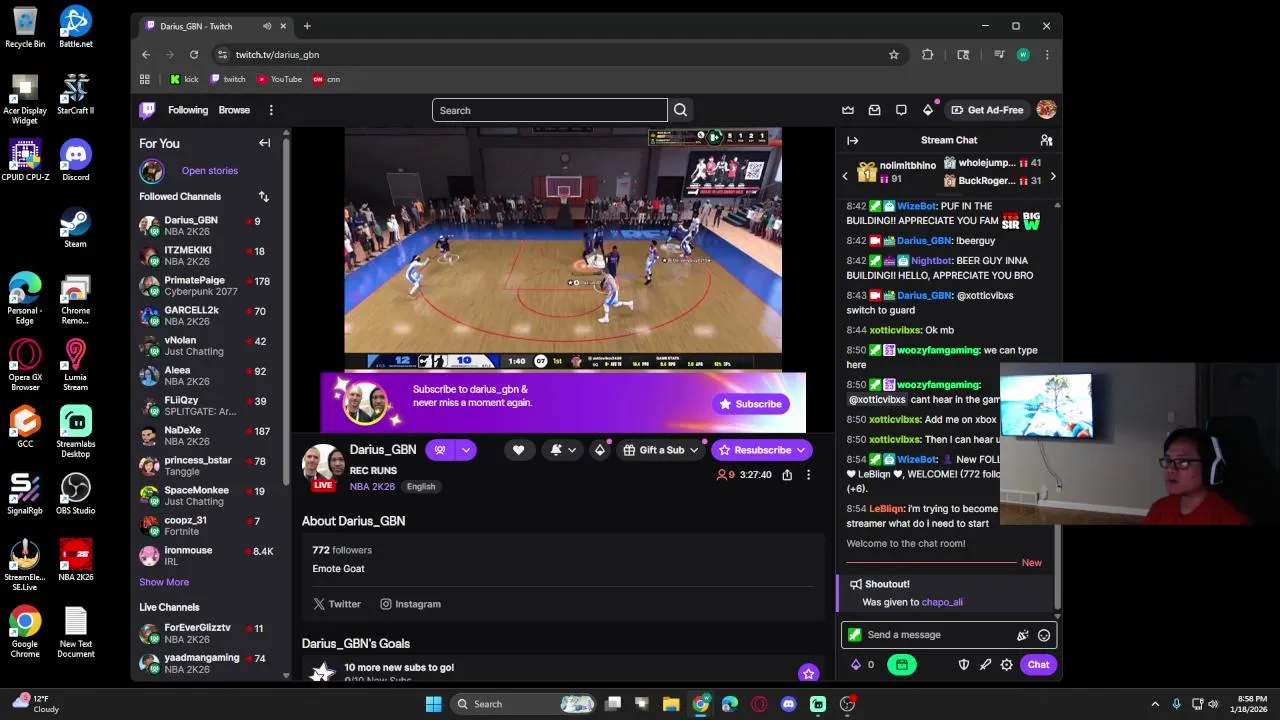Screen dimensions: 1280x720
Task: Toggle the favorite star on sub goal
Action: [808, 673]
